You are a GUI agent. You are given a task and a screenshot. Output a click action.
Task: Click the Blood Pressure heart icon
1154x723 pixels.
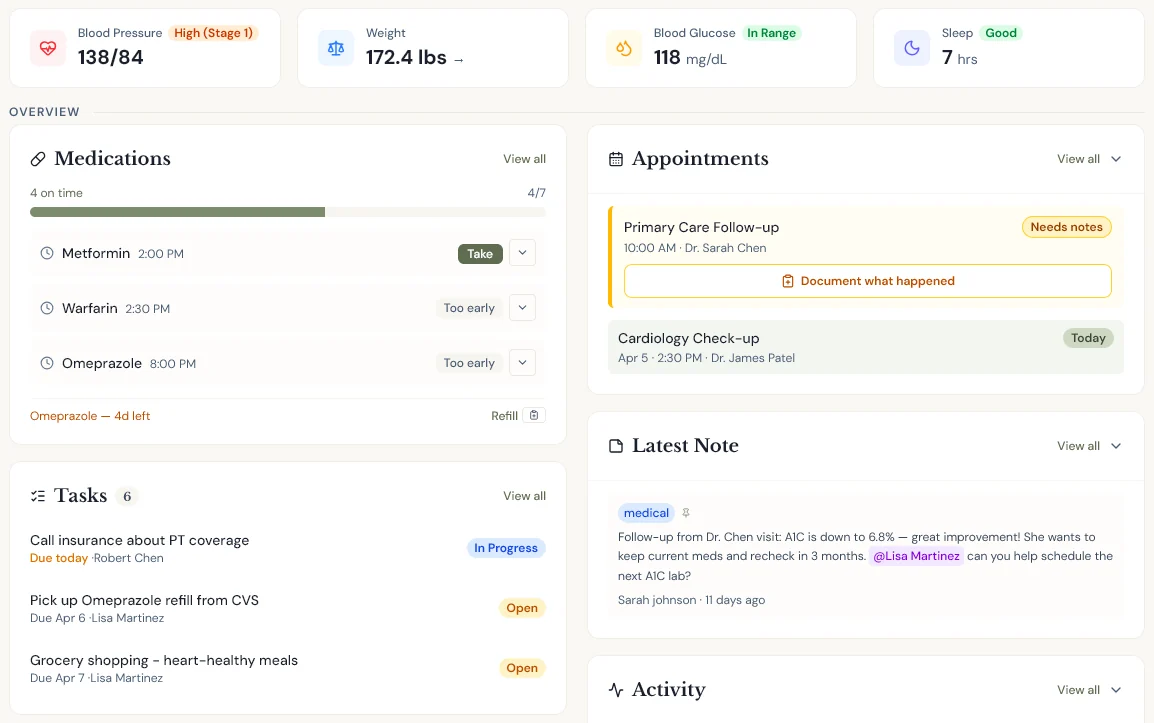tap(48, 49)
